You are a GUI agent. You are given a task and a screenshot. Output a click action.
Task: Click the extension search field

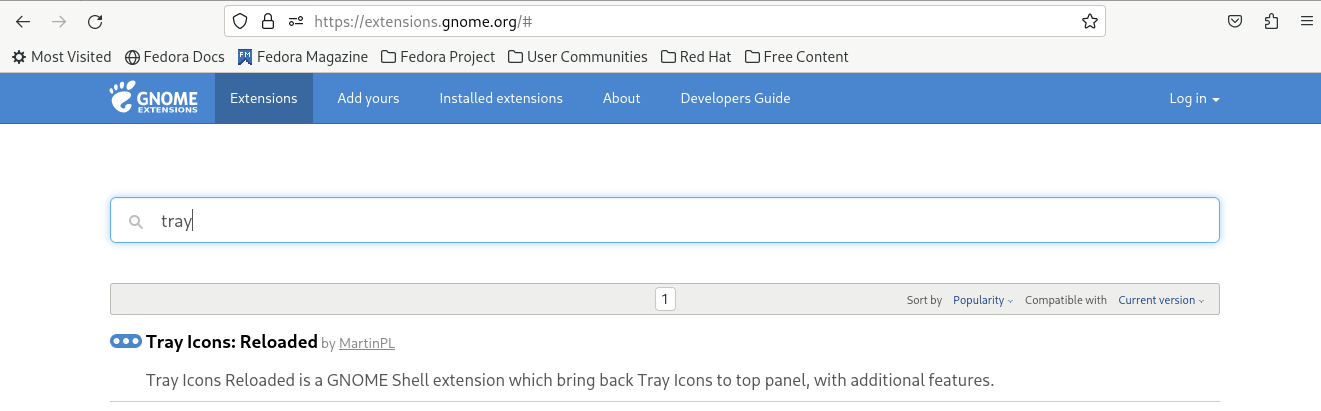click(x=680, y=221)
